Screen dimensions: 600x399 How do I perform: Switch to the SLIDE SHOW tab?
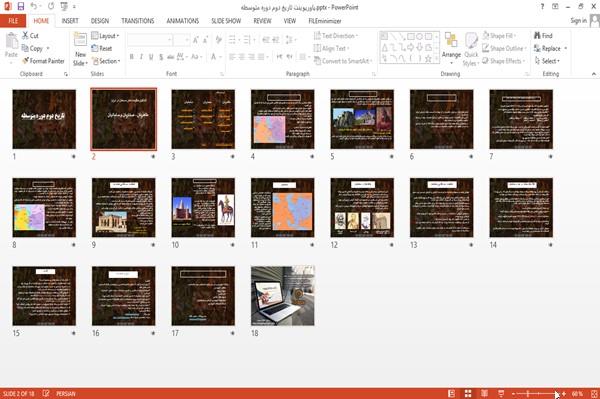[x=226, y=21]
